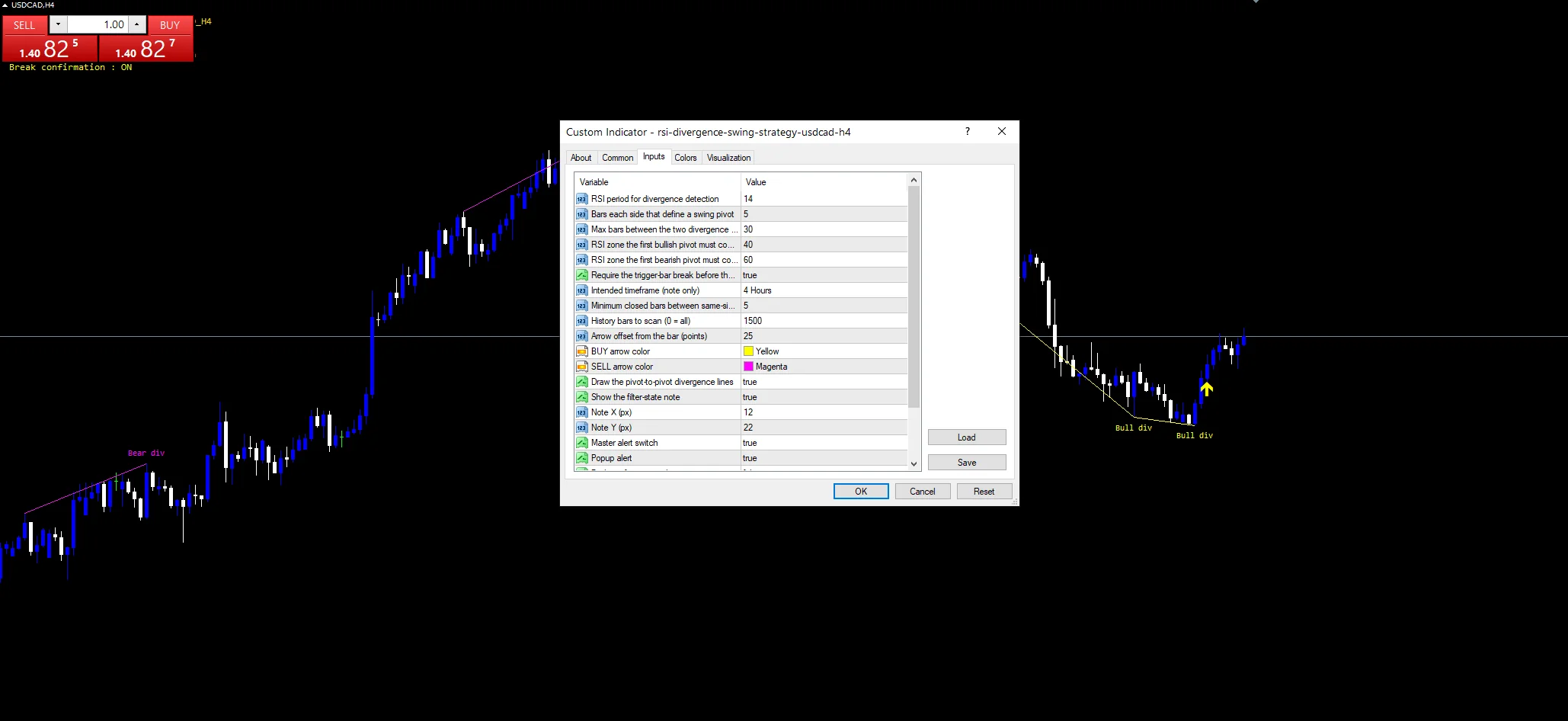Click color icon beside SELL arrow color
Screen dimensions: 1568x721
pyautogui.click(x=582, y=367)
